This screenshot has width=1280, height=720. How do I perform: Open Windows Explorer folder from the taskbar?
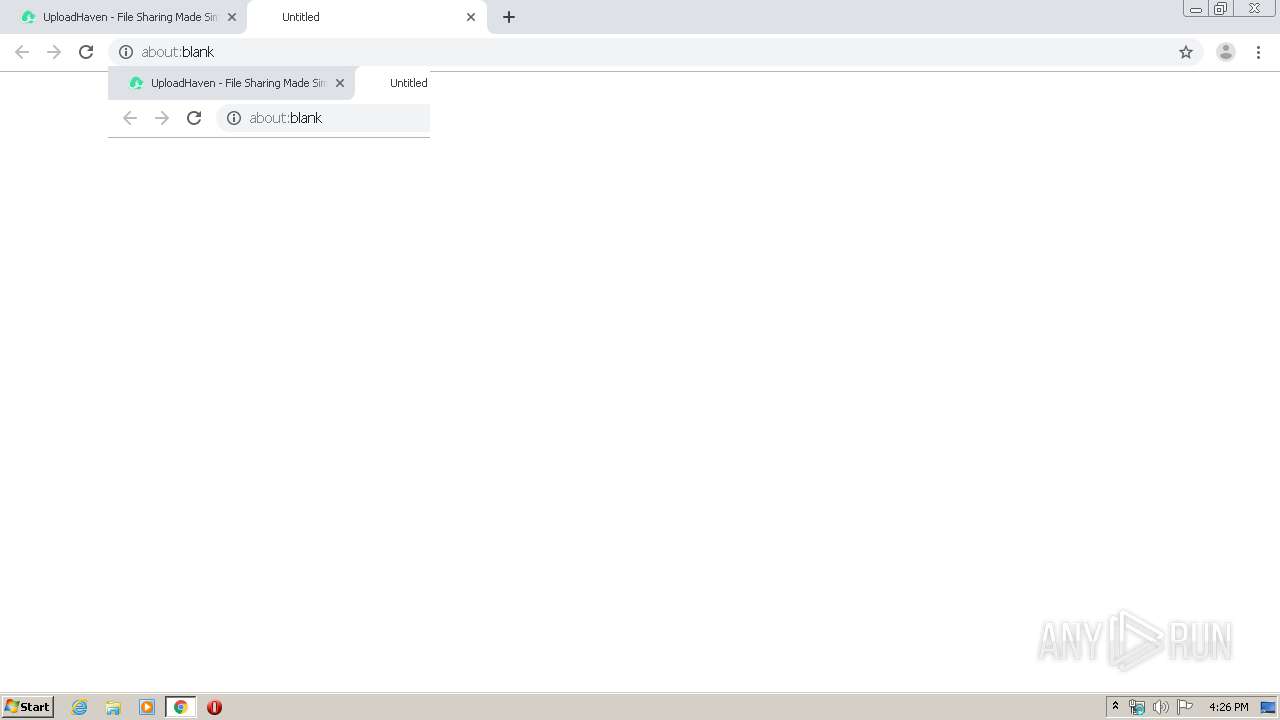coord(113,707)
